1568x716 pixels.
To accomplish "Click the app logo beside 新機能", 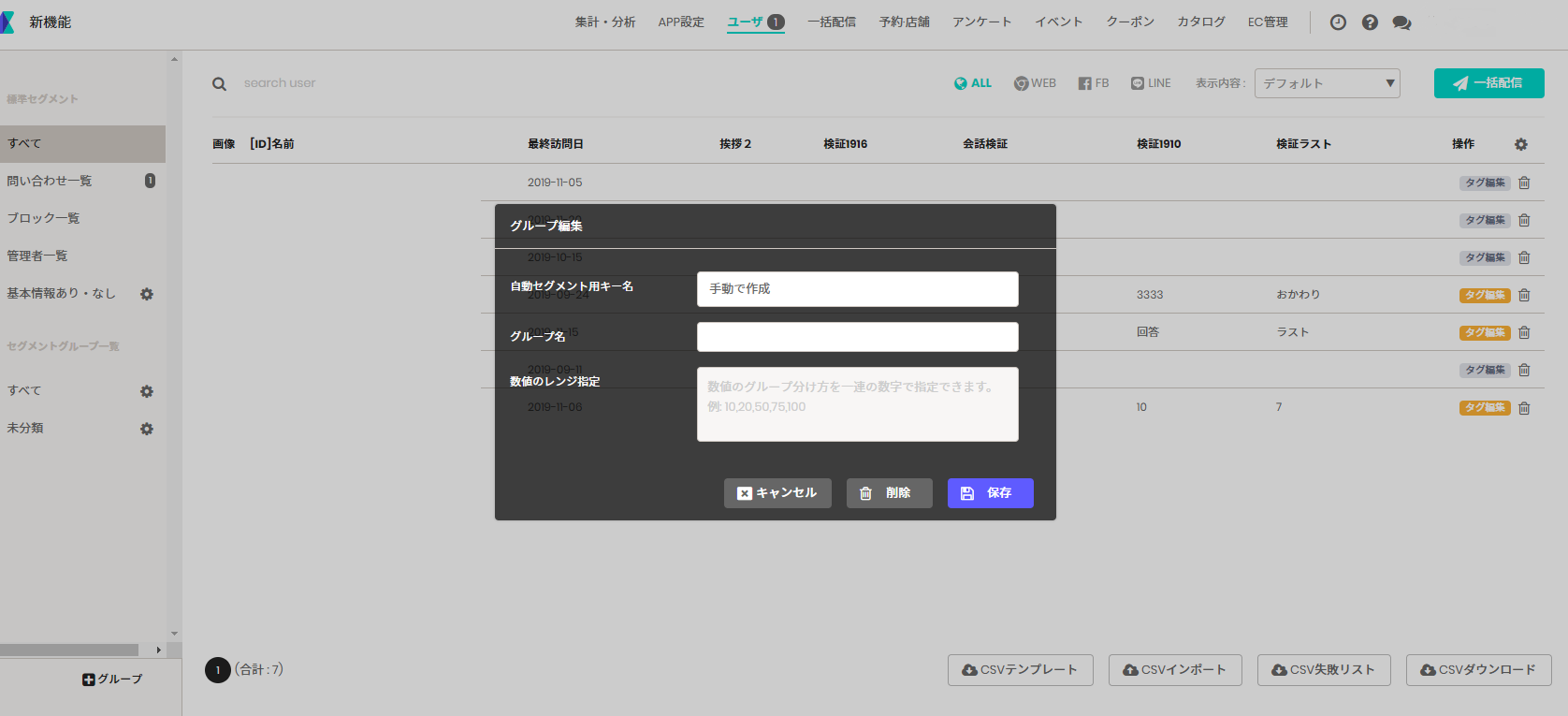I will pyautogui.click(x=7, y=22).
